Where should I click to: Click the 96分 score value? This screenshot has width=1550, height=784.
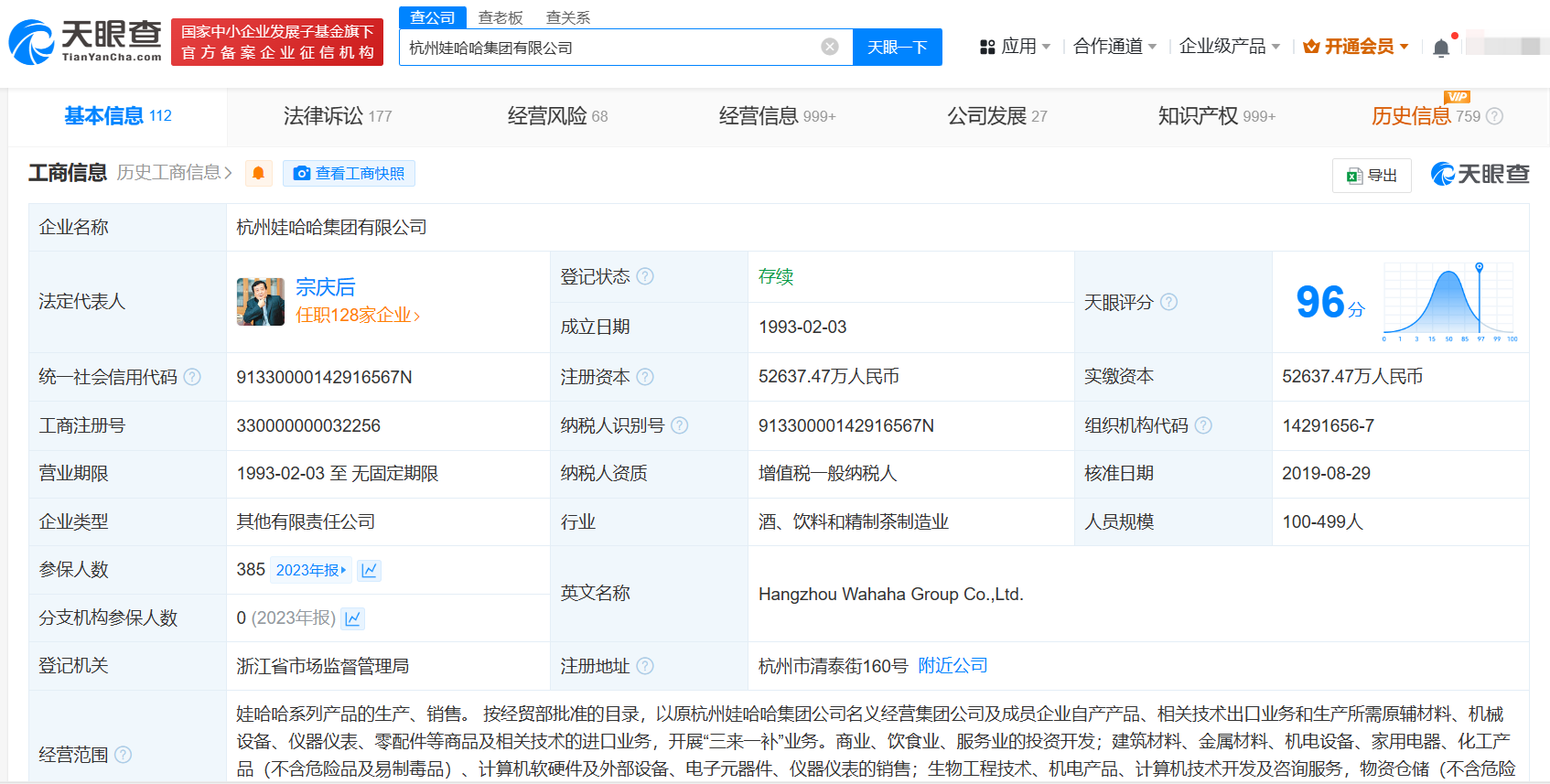[x=1329, y=303]
